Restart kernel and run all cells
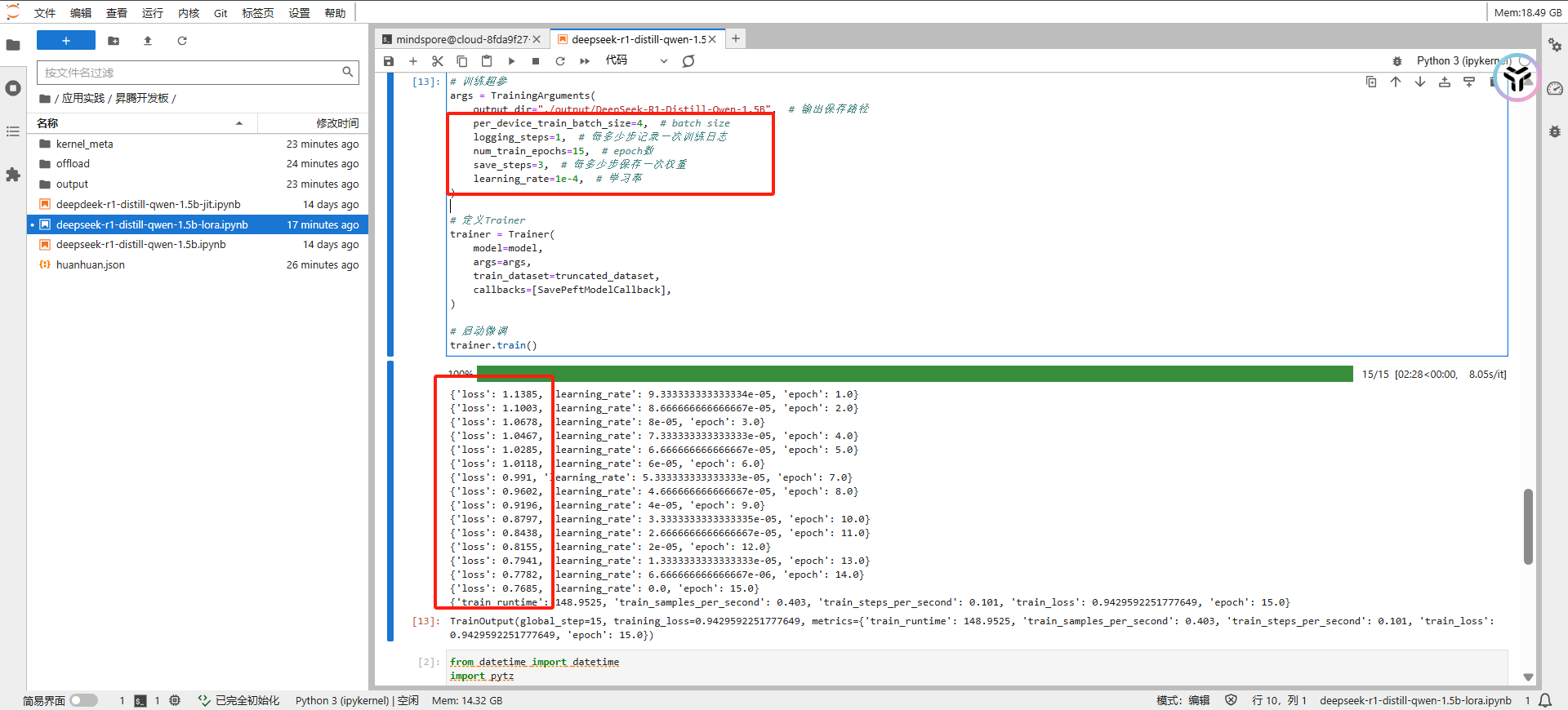This screenshot has height=710, width=1568. [x=585, y=61]
